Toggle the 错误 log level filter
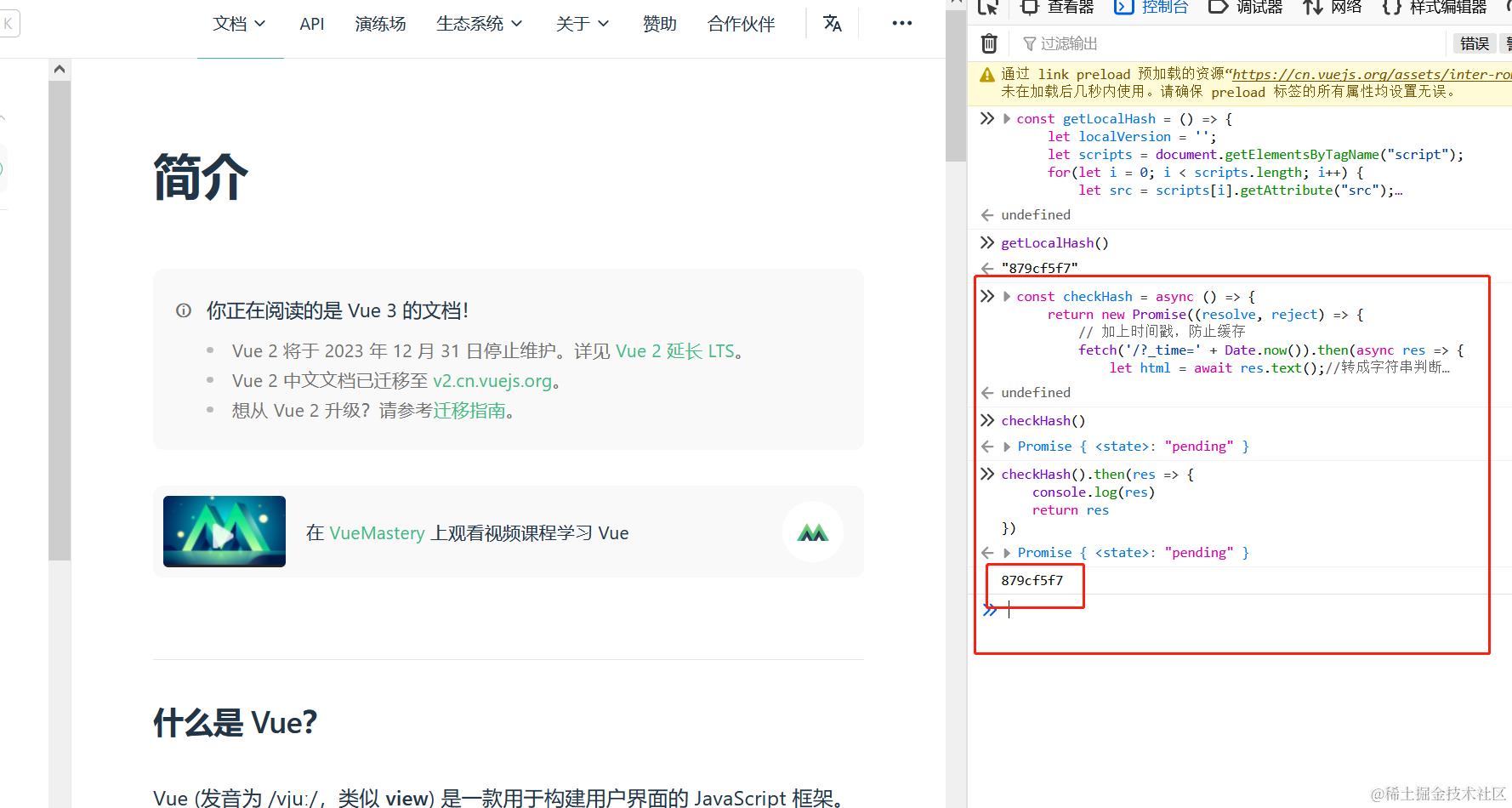 click(1475, 43)
